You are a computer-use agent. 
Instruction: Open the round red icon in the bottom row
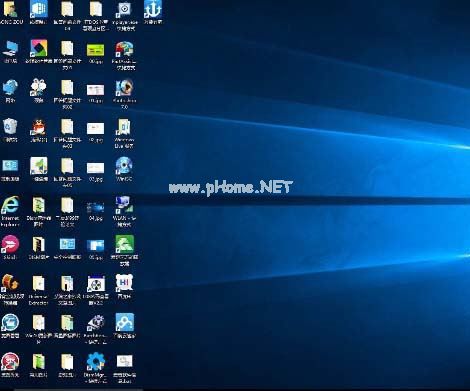pos(10,361)
